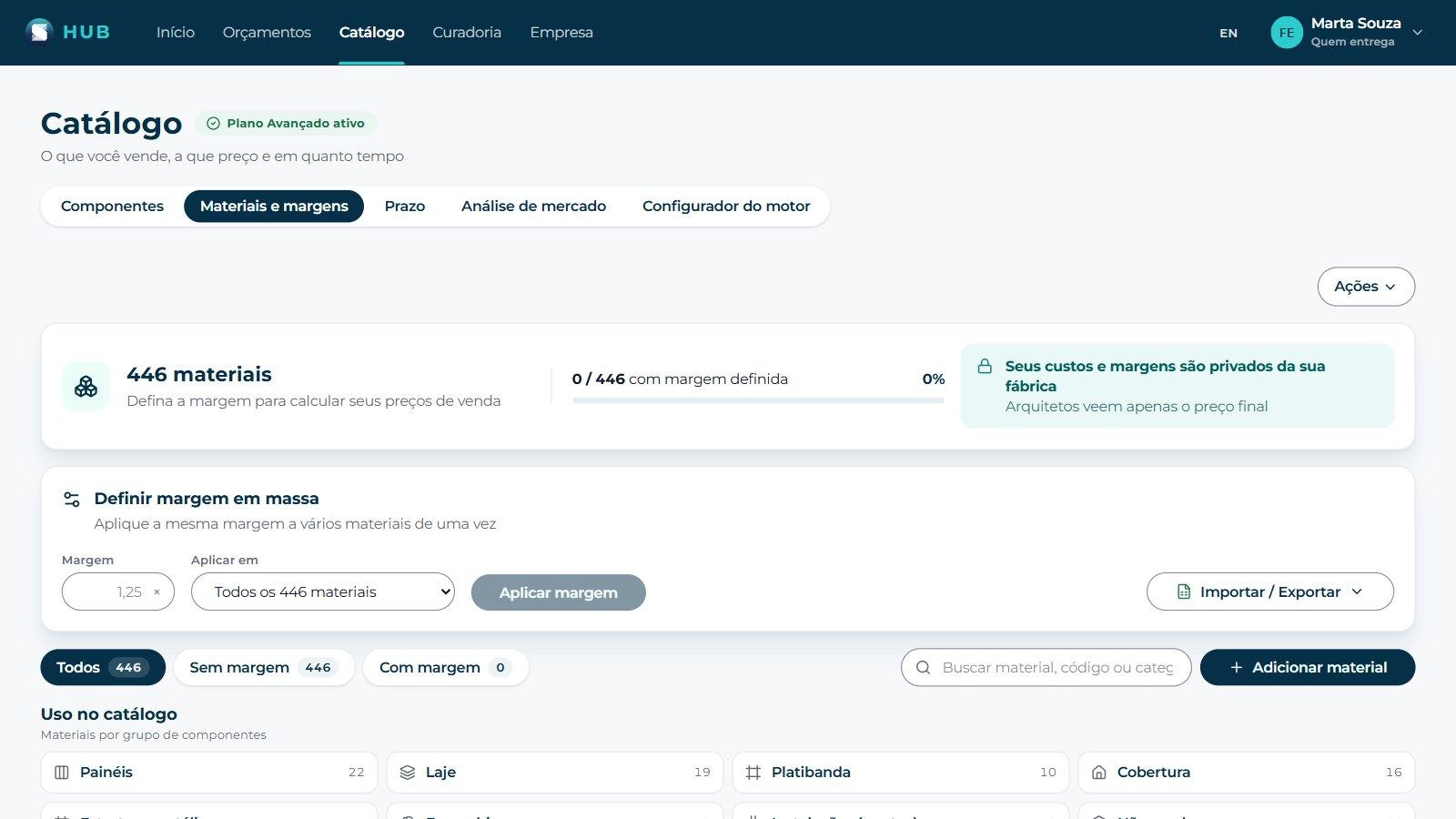Open the Laje component group card
This screenshot has height=819, width=1456.
[x=555, y=772]
